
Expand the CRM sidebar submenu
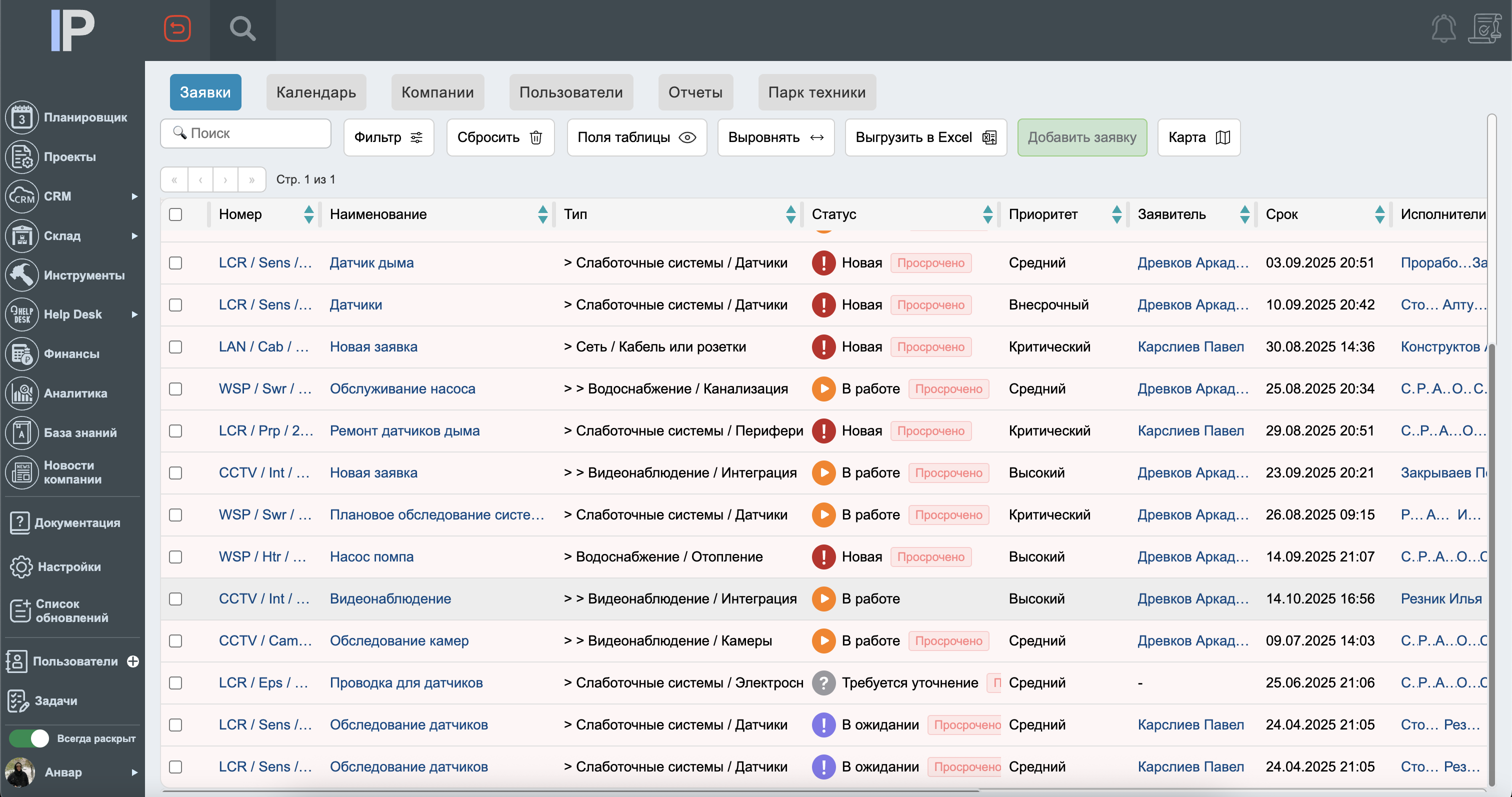click(x=135, y=196)
